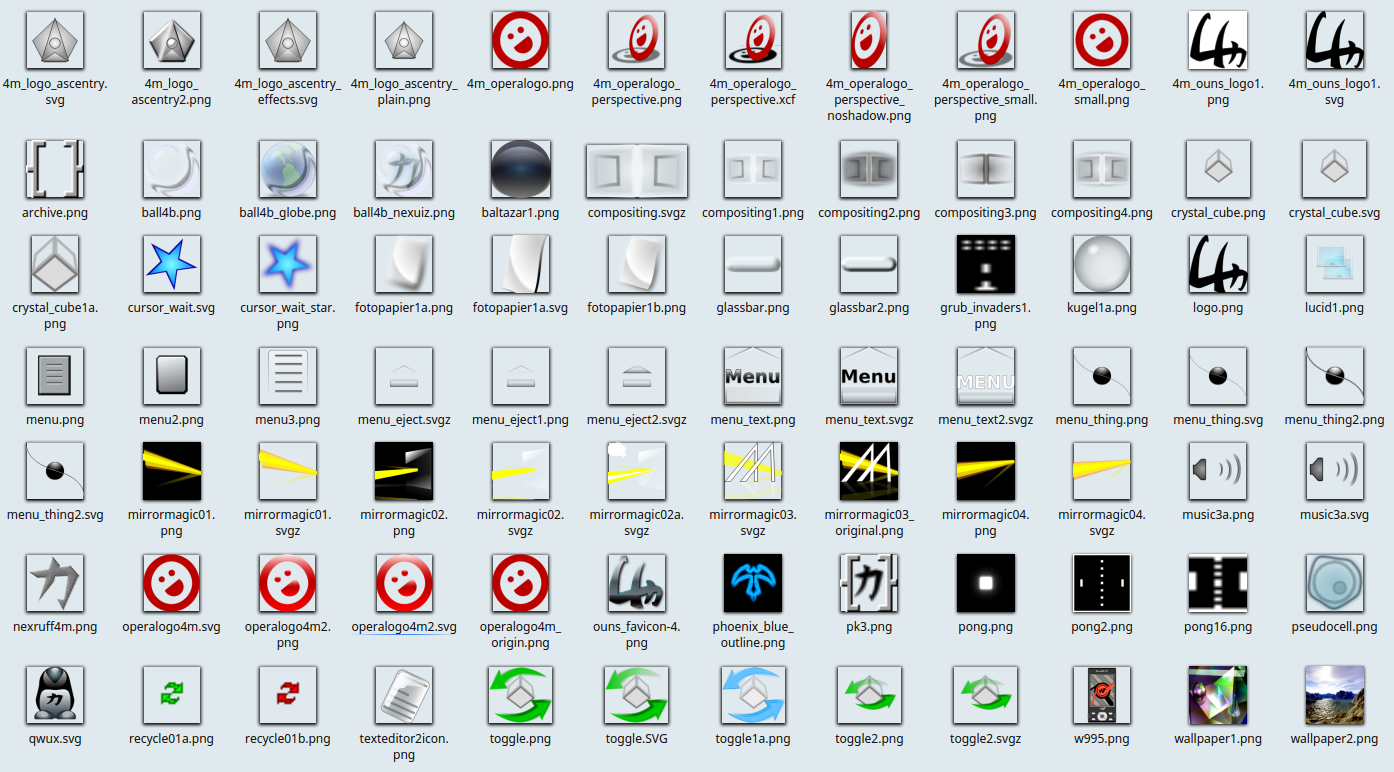Image resolution: width=1394 pixels, height=772 pixels.
Task: Select the pseudocell.png icon
Action: click(1334, 583)
